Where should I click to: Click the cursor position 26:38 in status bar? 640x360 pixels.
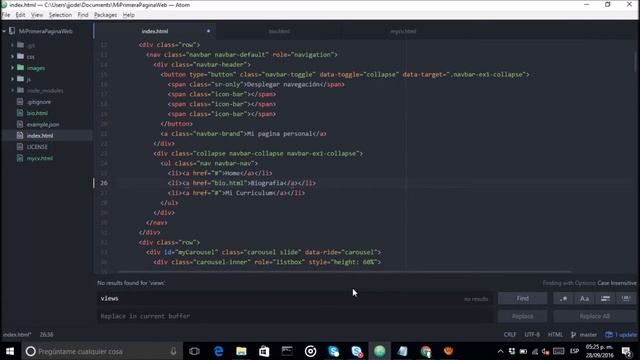[46, 335]
